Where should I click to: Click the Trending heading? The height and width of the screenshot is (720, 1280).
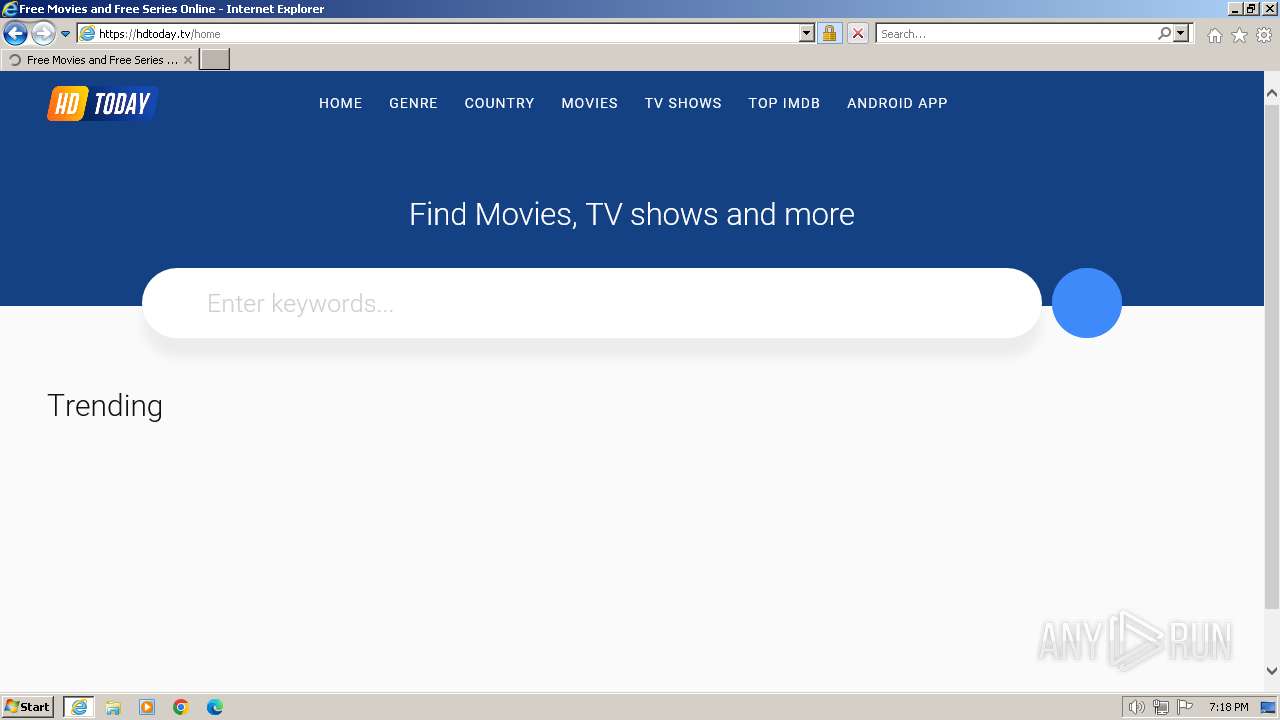(x=105, y=405)
